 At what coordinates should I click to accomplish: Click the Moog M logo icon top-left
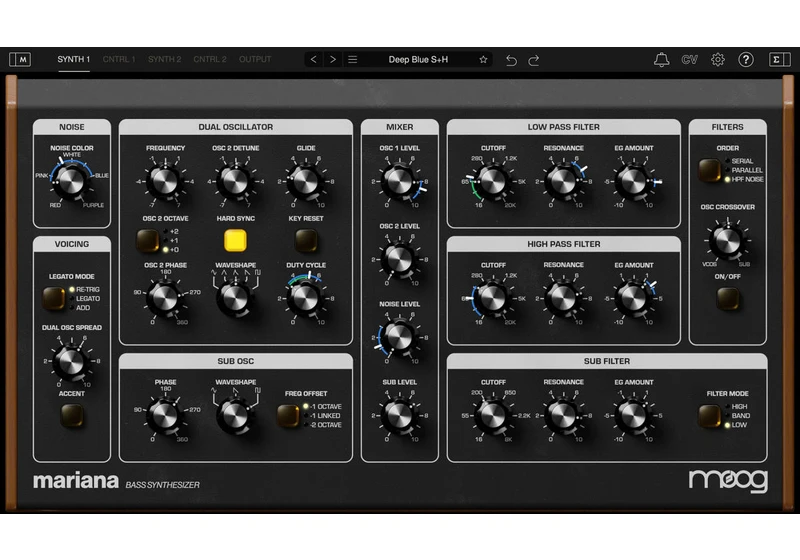(x=20, y=60)
